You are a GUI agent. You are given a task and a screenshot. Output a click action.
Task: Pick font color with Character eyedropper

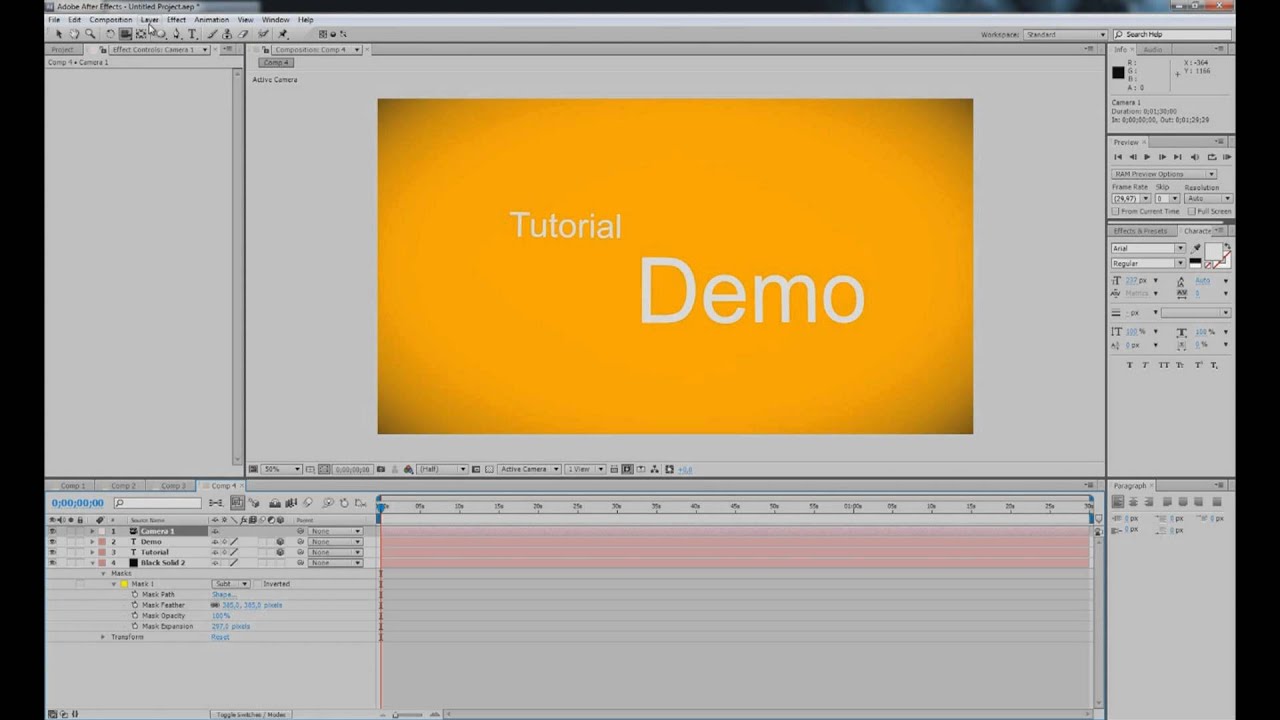click(1195, 249)
